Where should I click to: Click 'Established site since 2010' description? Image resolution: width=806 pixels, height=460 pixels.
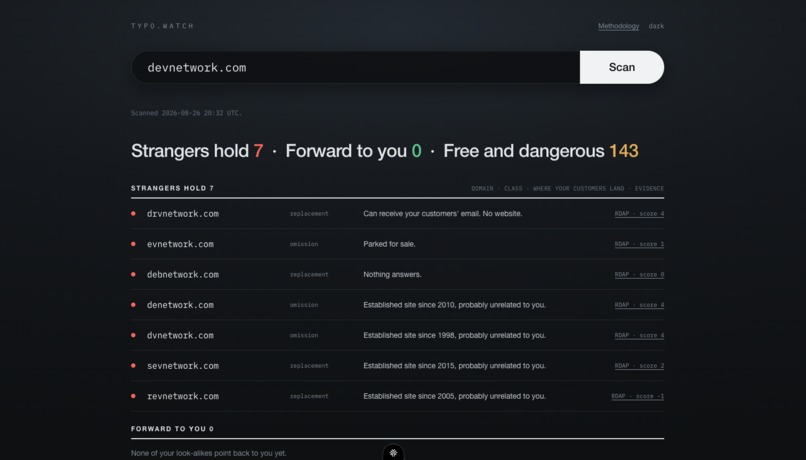pos(454,305)
